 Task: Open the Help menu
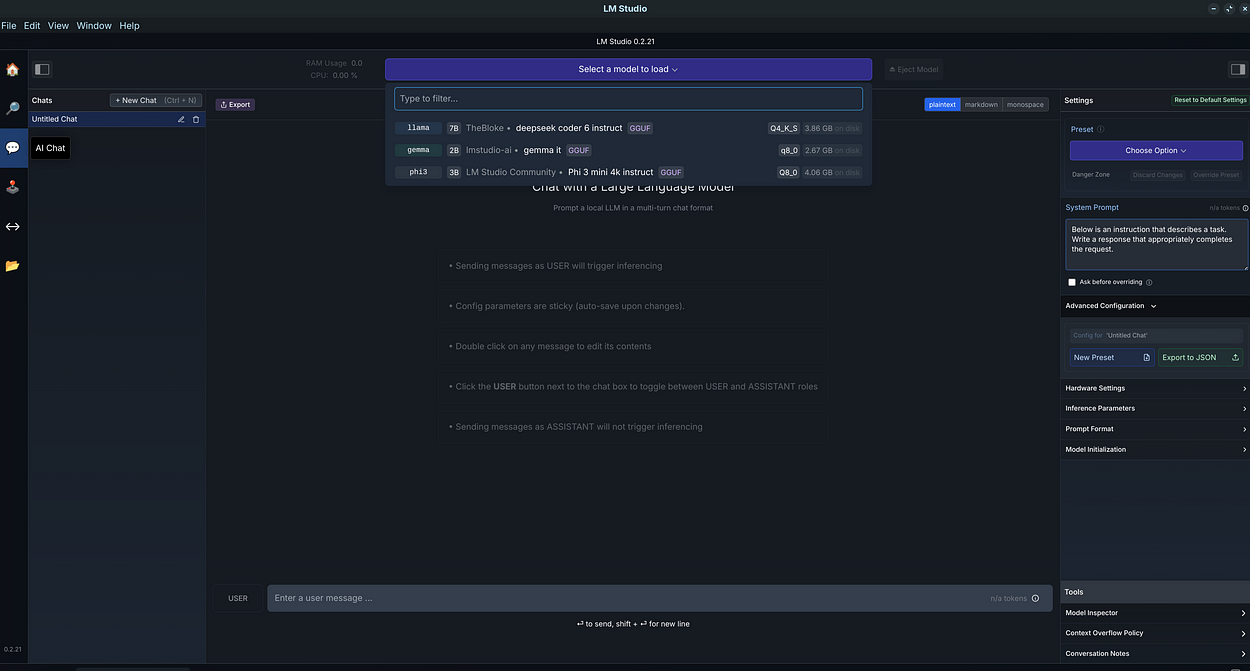(129, 25)
